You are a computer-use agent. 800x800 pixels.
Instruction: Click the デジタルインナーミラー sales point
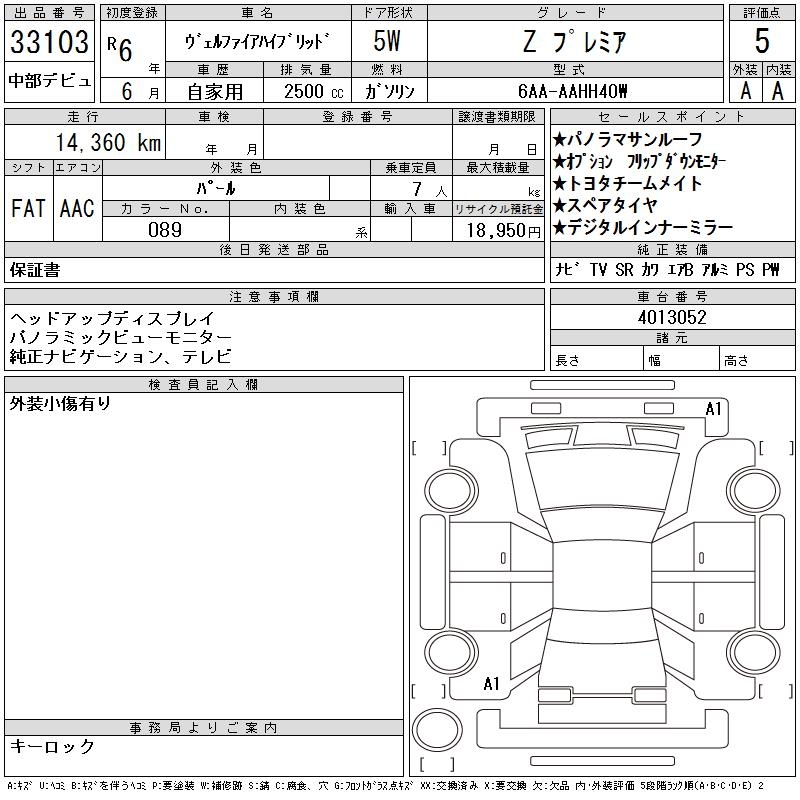642,227
